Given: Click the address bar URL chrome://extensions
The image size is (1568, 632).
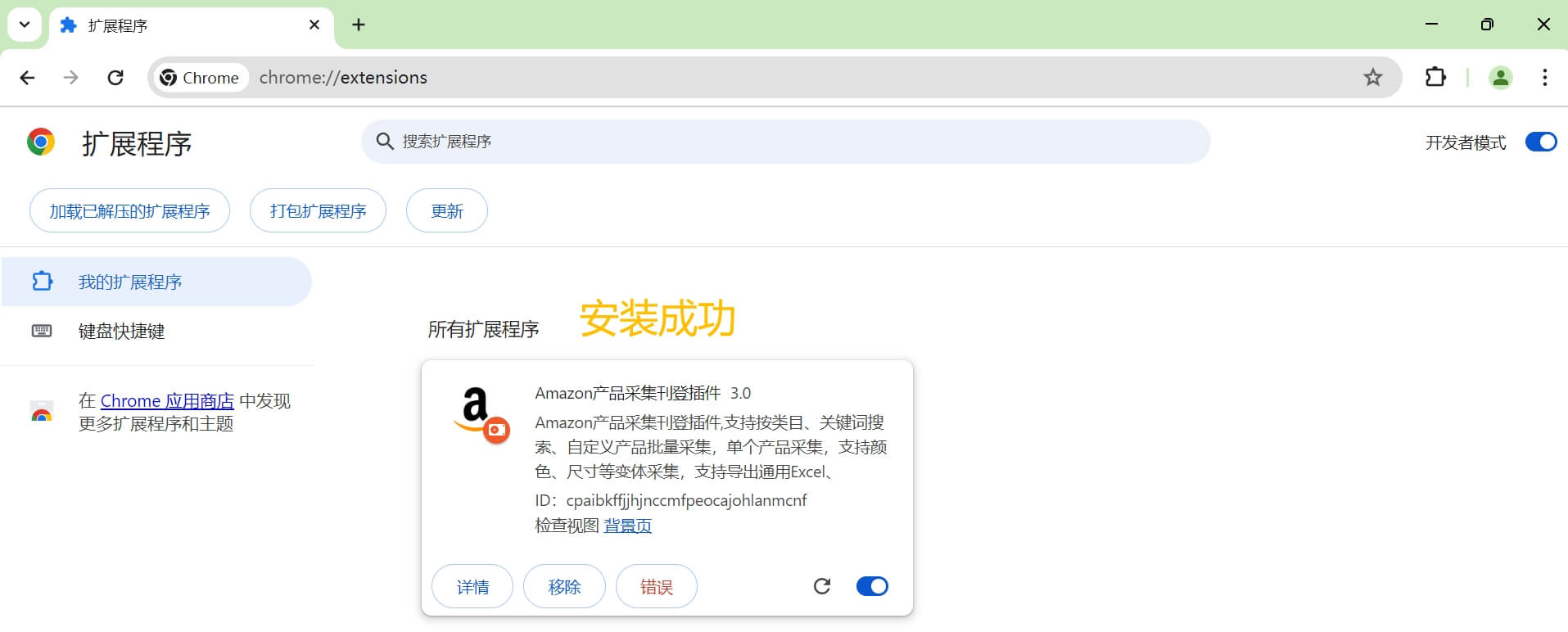Looking at the screenshot, I should tap(343, 78).
